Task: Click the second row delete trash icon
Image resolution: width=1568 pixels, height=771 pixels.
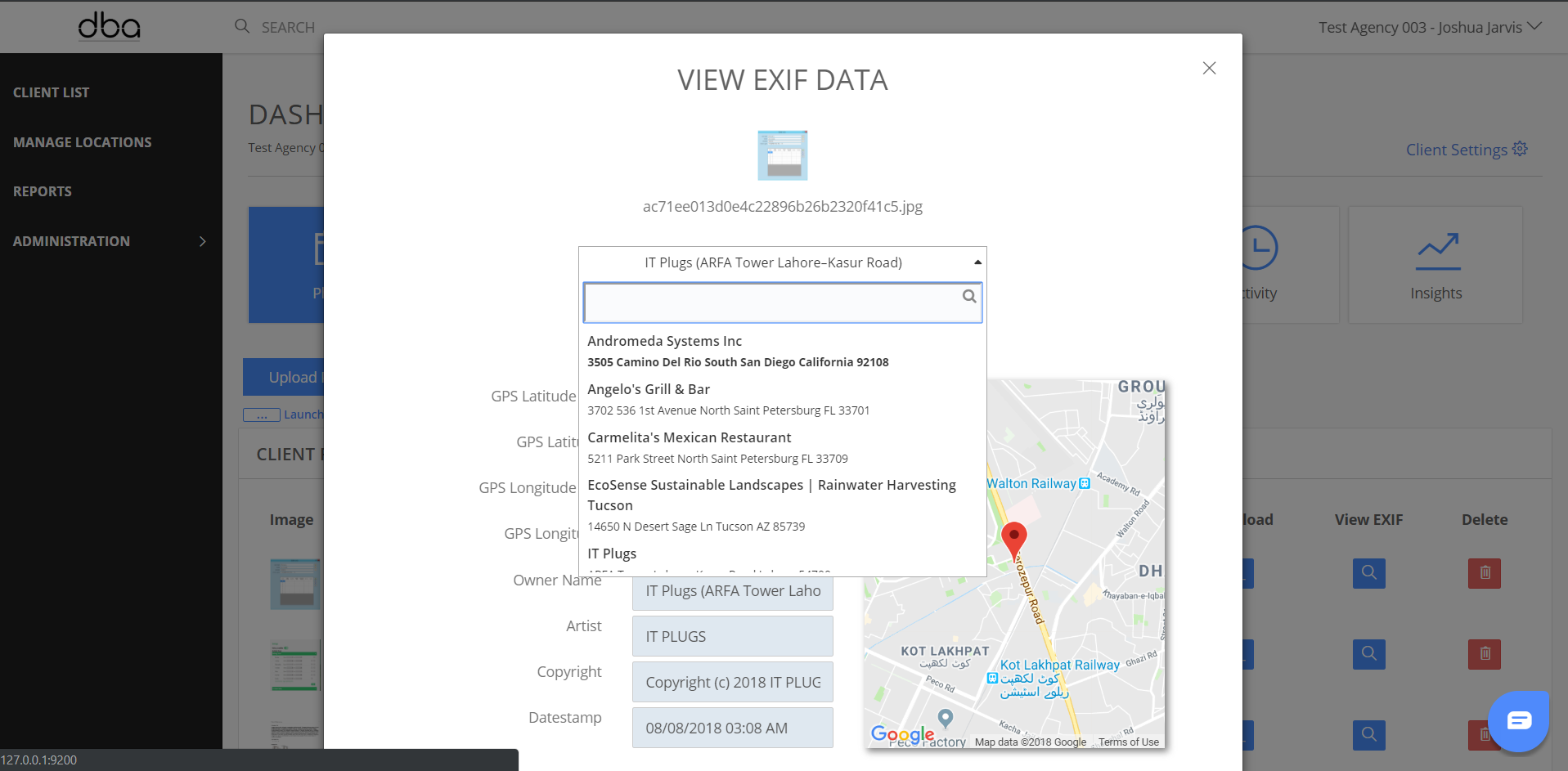Action: tap(1484, 654)
